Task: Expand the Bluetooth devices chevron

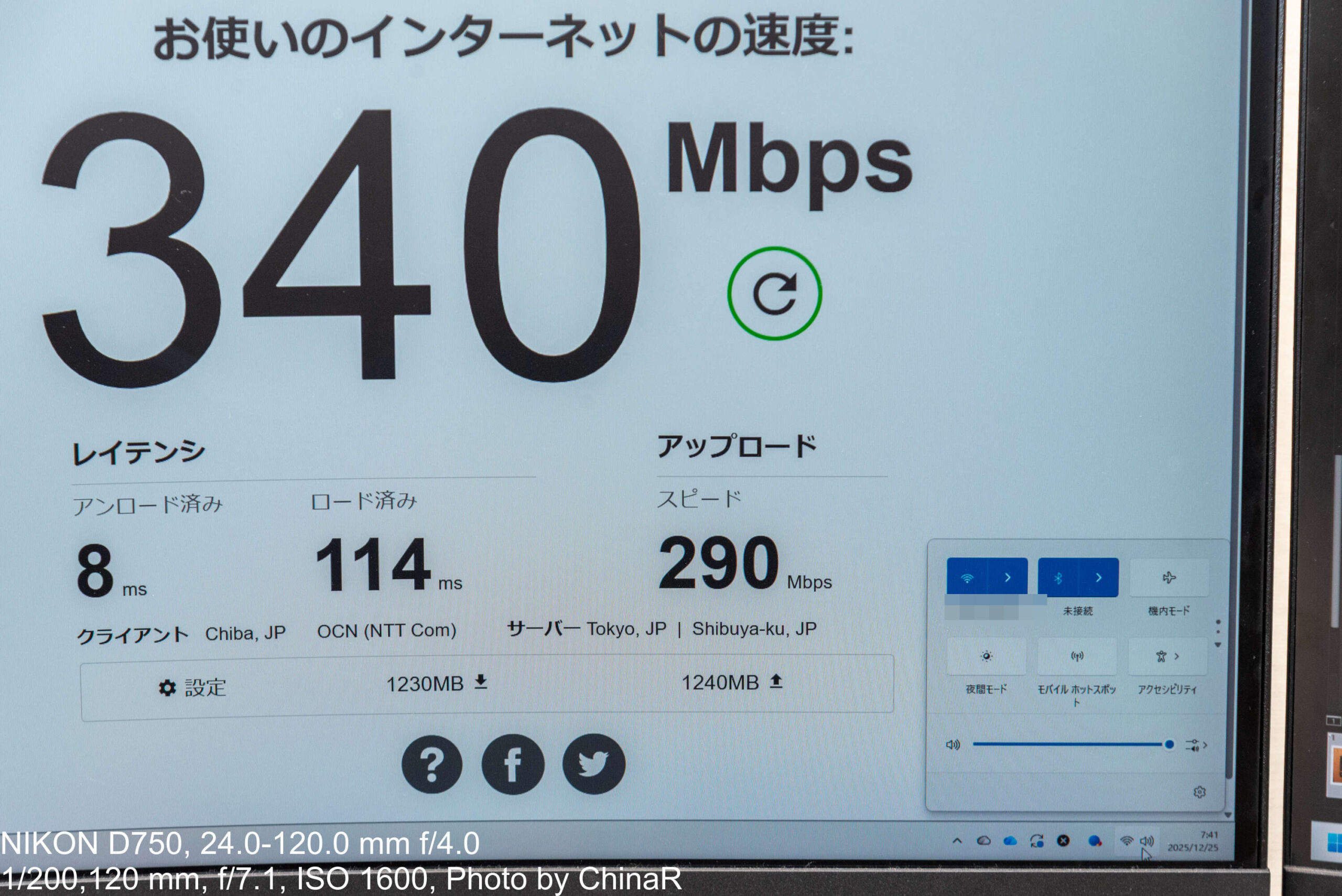Action: [x=1099, y=578]
